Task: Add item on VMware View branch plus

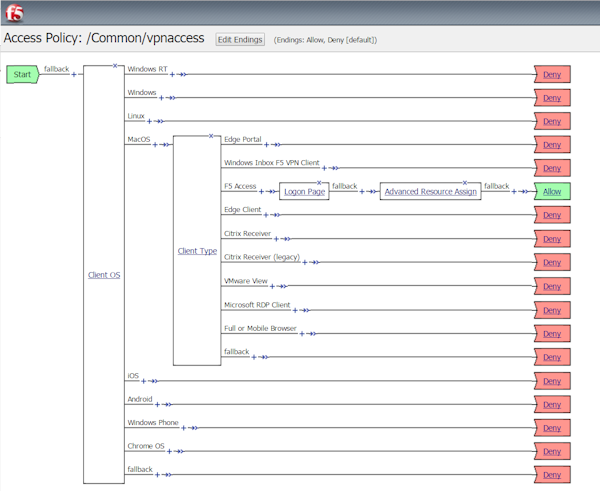Action: (x=272, y=286)
